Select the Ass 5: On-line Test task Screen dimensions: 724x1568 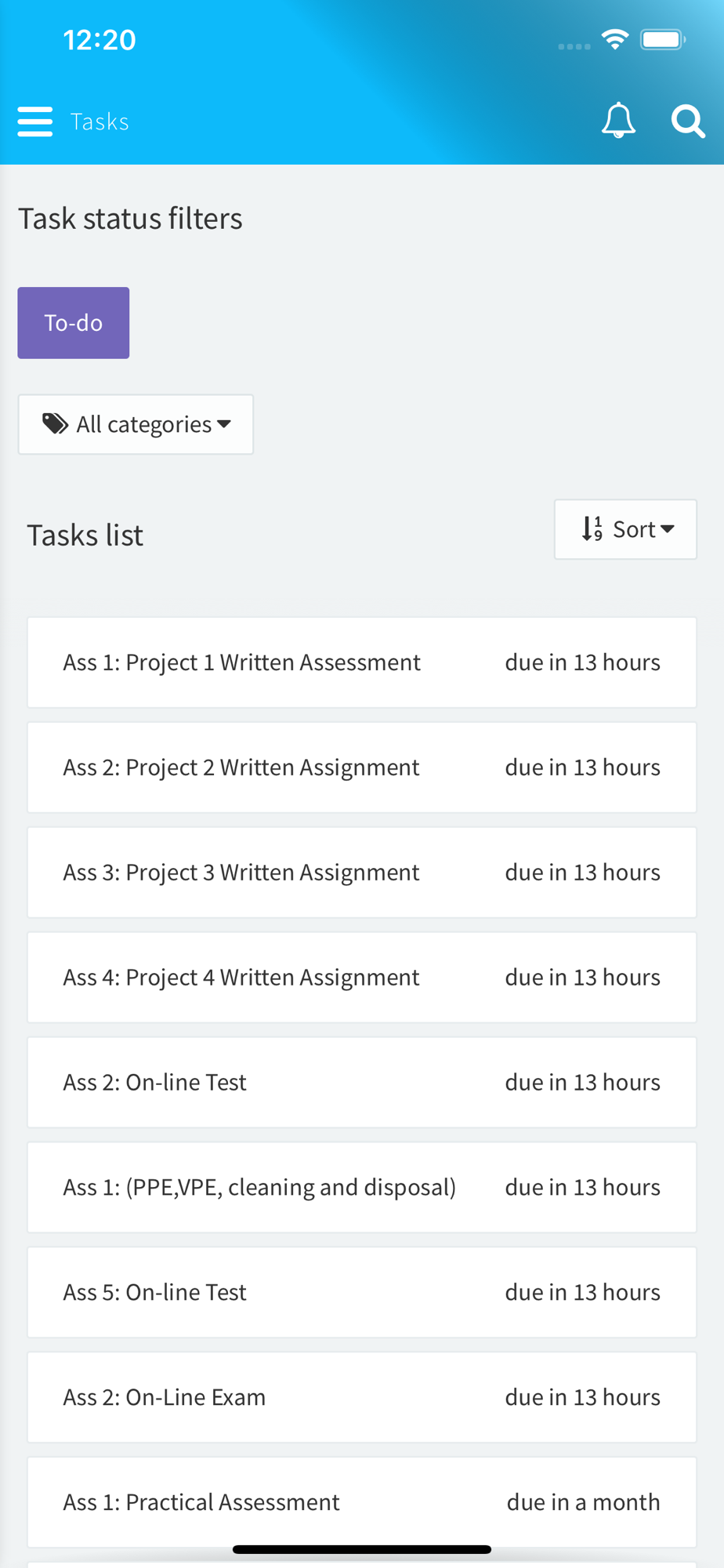coord(361,1293)
